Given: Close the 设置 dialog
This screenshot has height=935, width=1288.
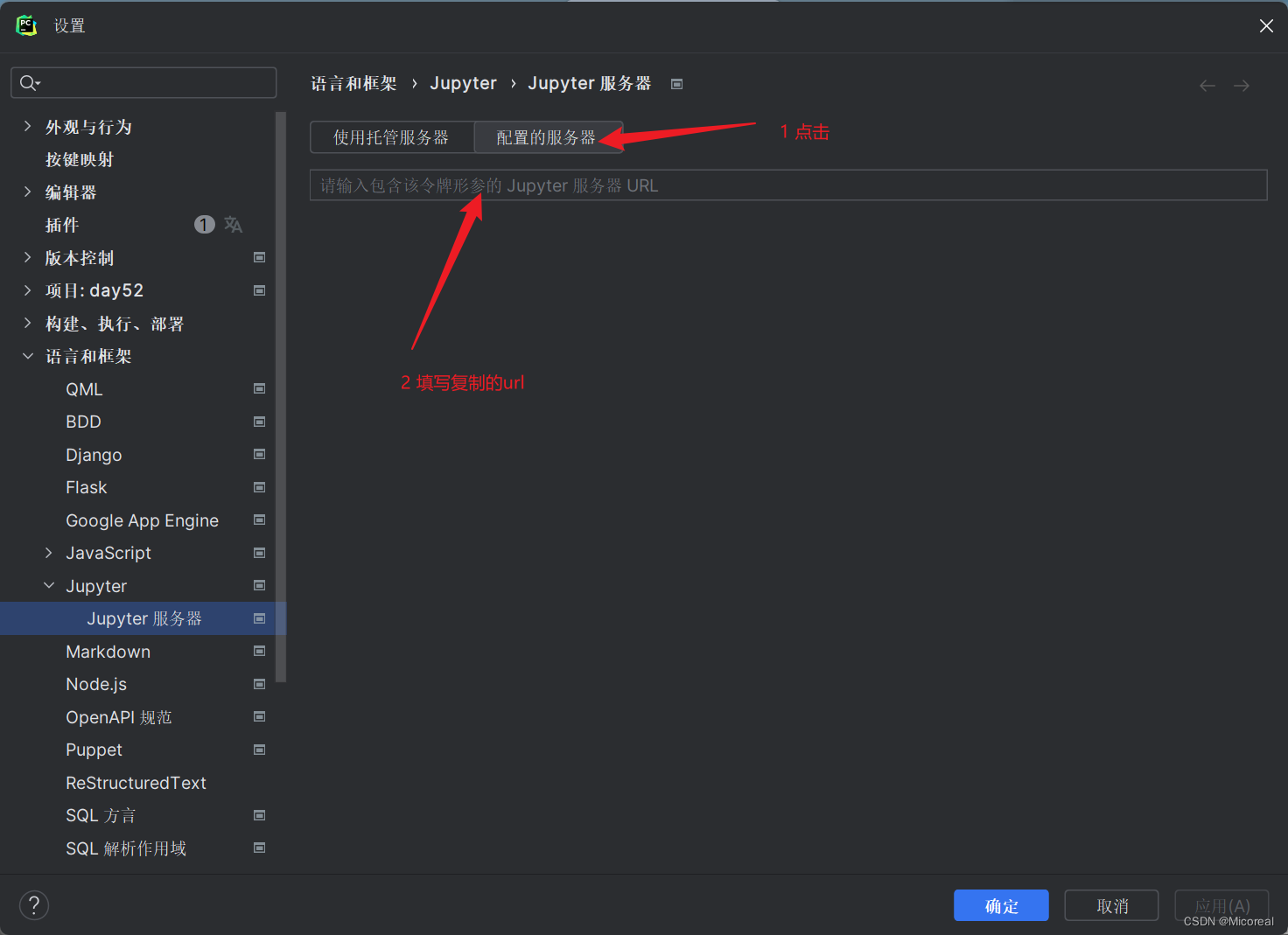Looking at the screenshot, I should [1266, 26].
